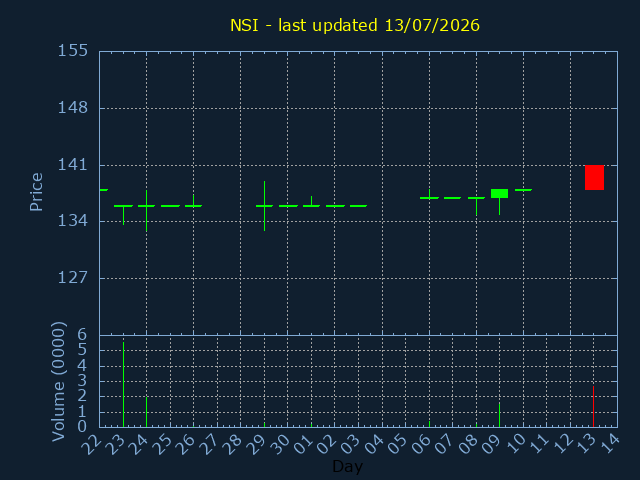Click the 141 price axis value

(73, 165)
